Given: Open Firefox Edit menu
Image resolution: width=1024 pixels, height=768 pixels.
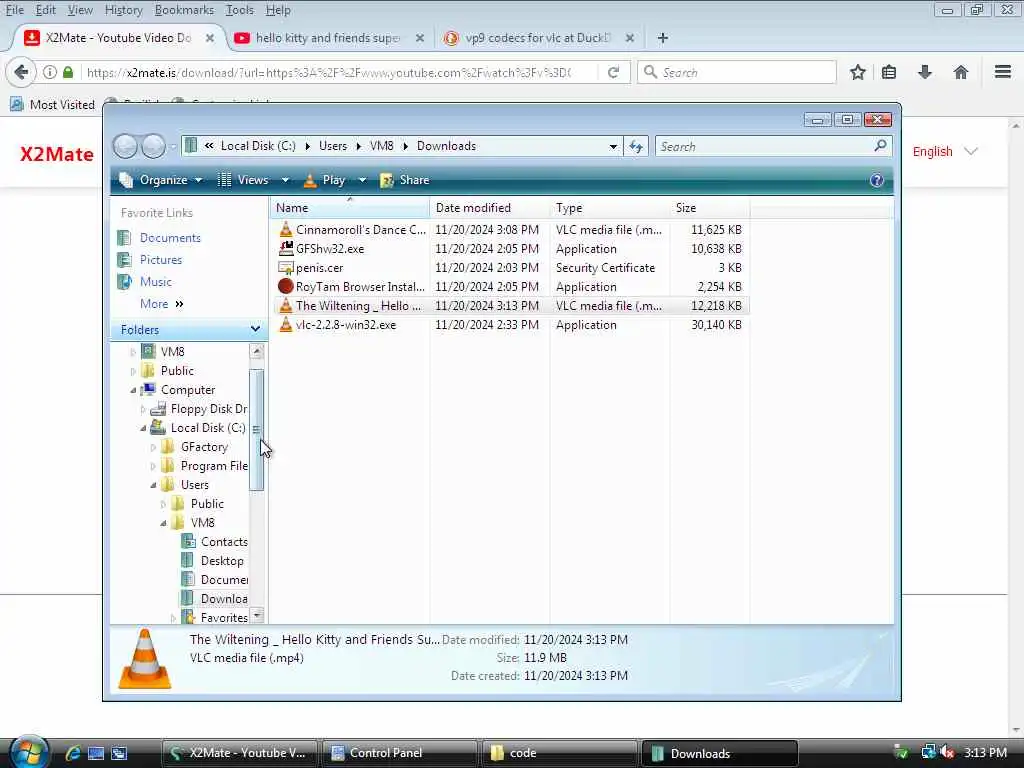Looking at the screenshot, I should click(45, 10).
